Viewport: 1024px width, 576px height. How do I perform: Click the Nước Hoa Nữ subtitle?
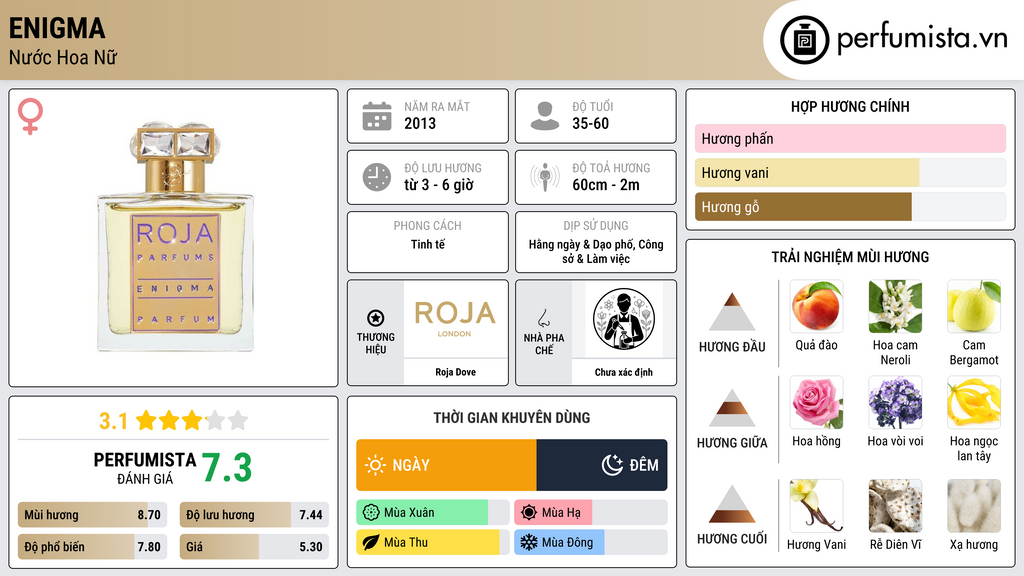(x=63, y=57)
